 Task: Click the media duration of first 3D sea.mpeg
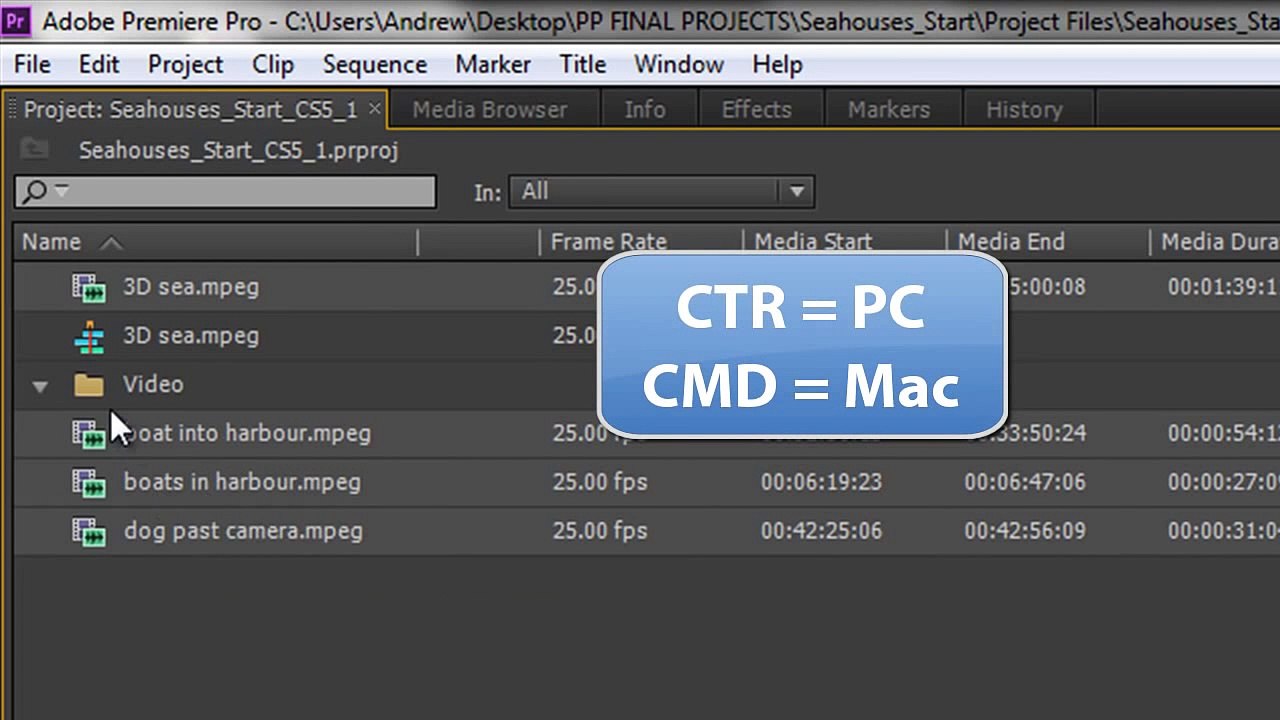(1223, 287)
